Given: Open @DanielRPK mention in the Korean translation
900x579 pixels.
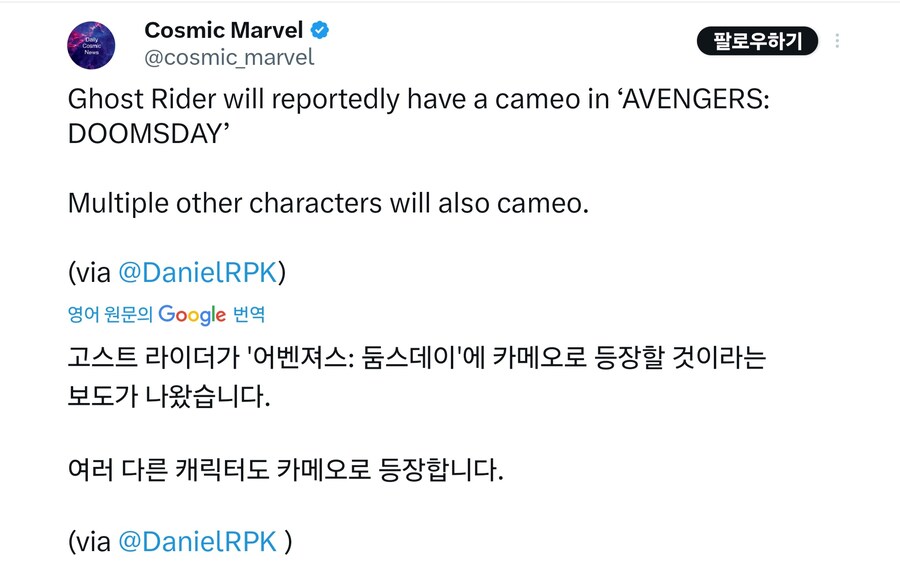Looking at the screenshot, I should tap(197, 541).
